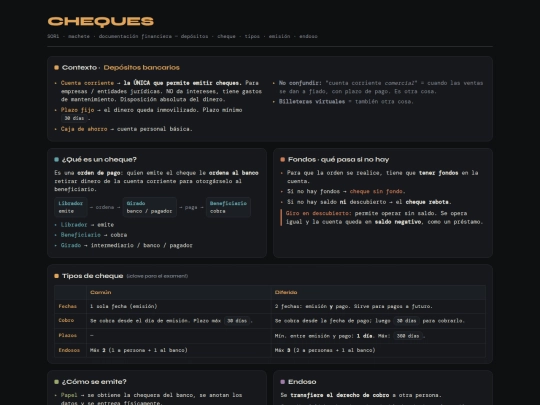Select the 'Endosos' row label
540x405 pixels.
tap(69, 350)
